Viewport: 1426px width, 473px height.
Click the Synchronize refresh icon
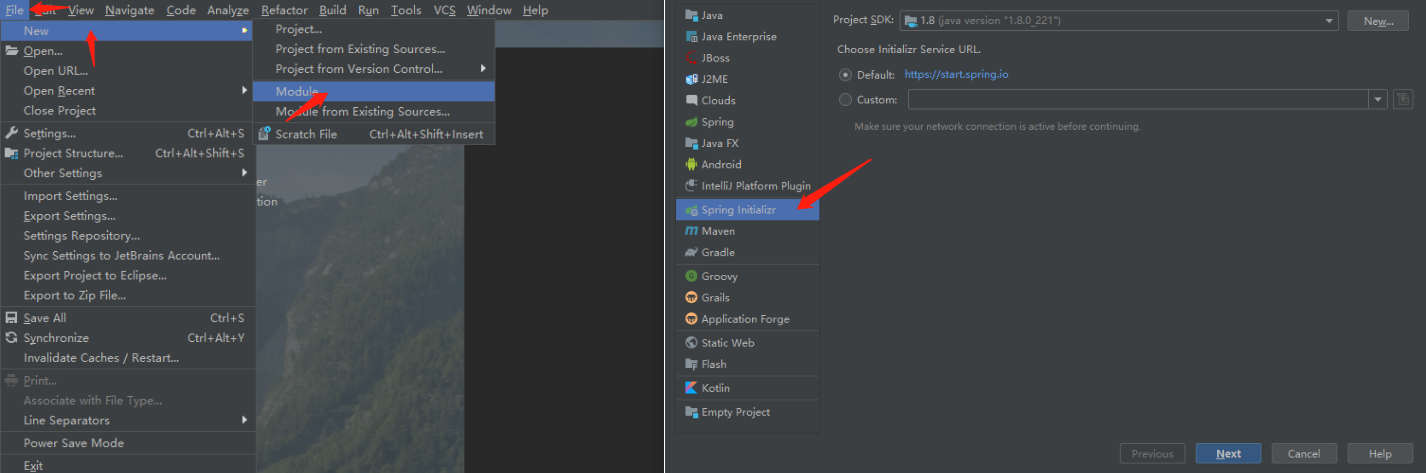pyautogui.click(x=12, y=338)
